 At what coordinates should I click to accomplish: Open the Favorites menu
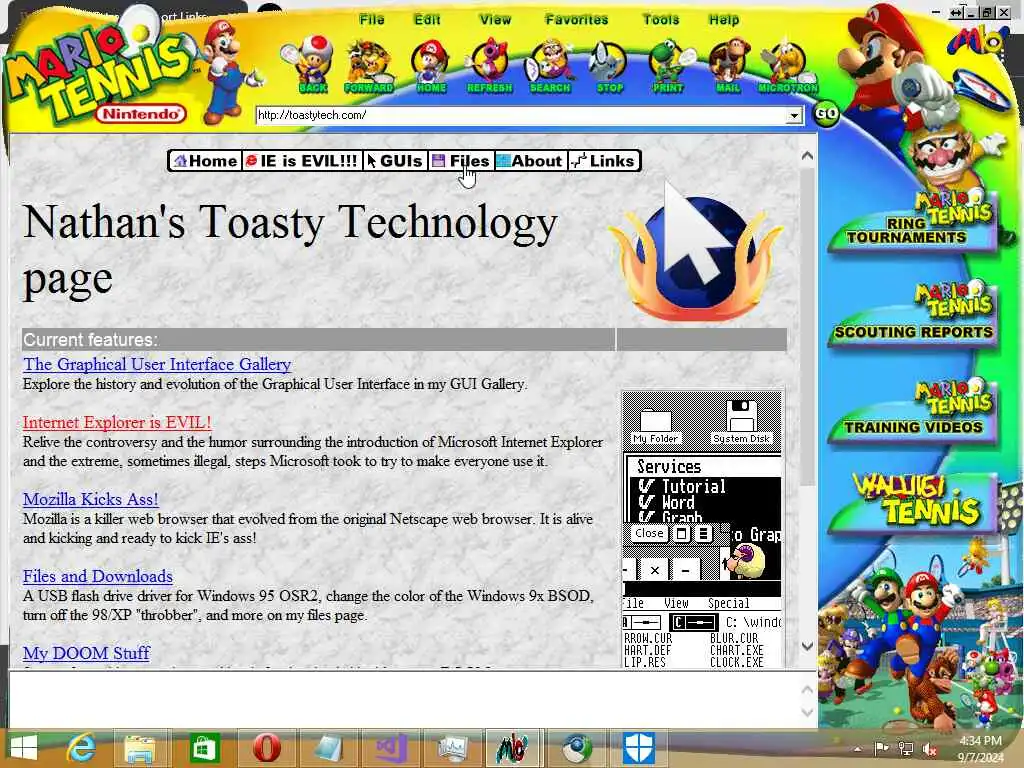pos(577,20)
